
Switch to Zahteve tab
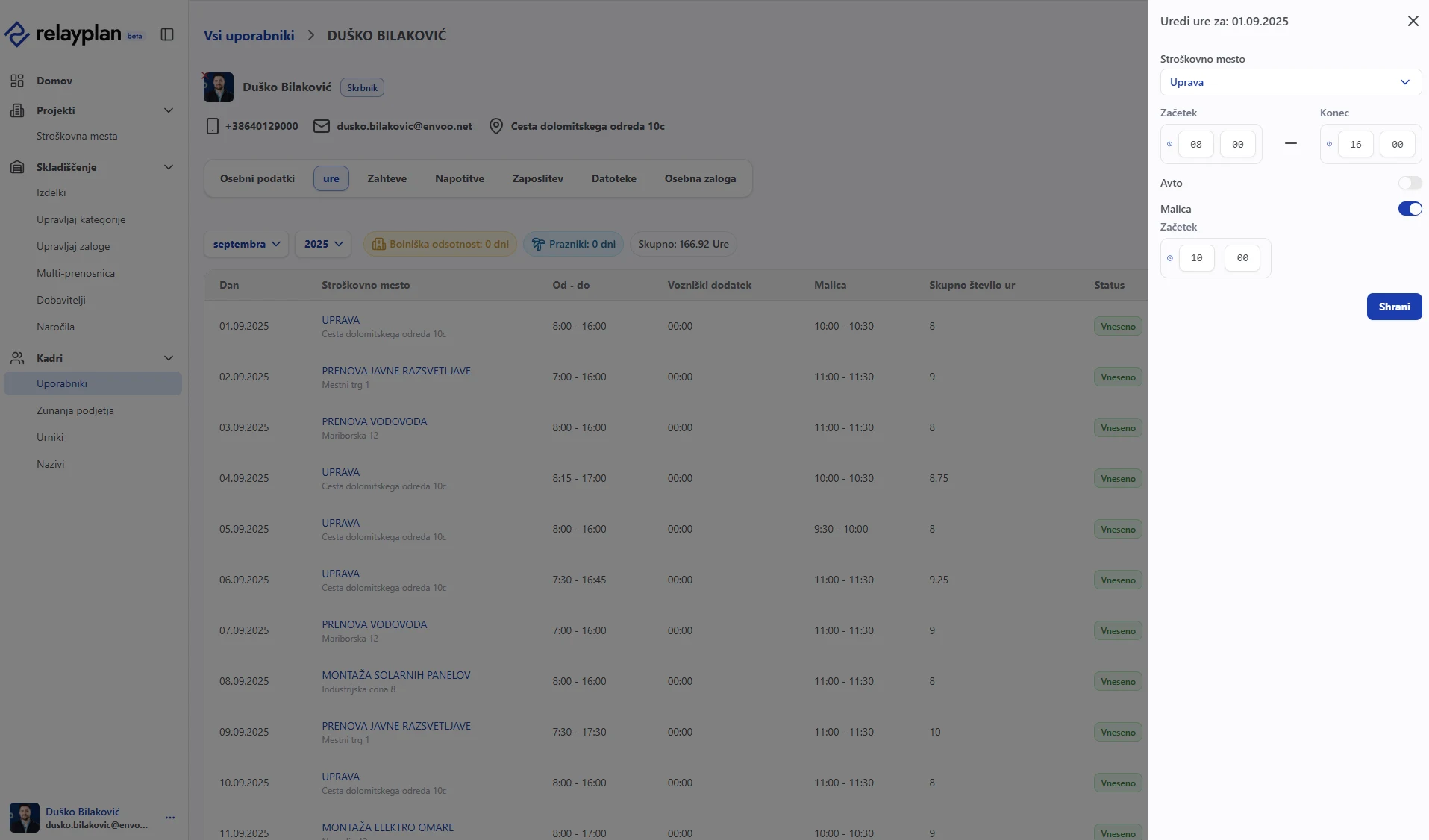point(387,178)
